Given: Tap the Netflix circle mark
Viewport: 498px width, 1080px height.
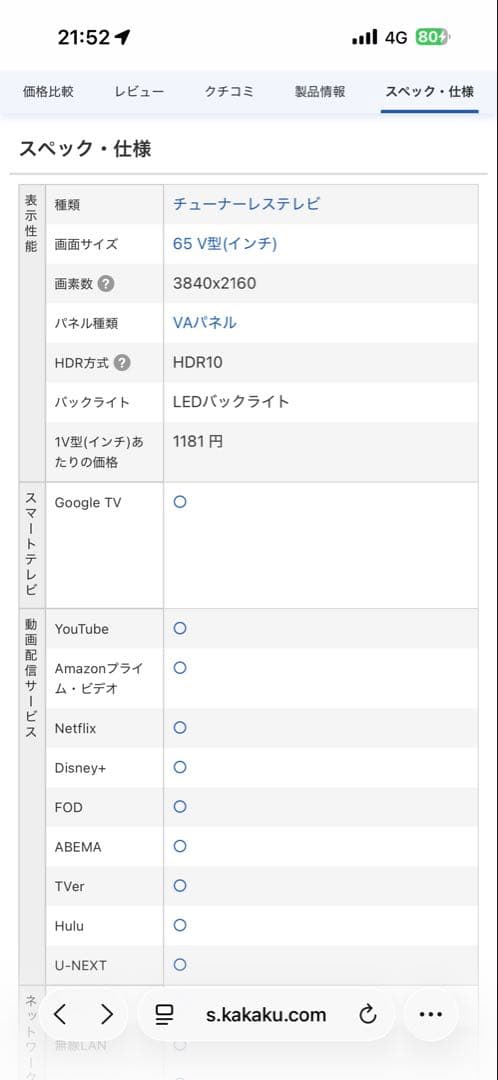Looking at the screenshot, I should coord(180,727).
